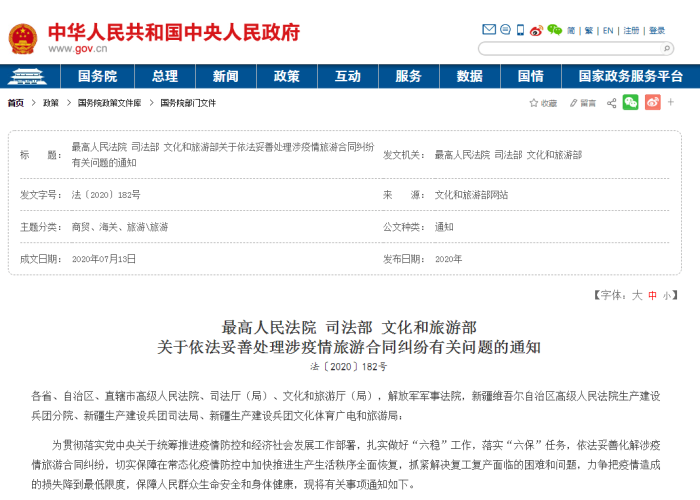Click 成文日期 value 2020年07月13日

104,259
